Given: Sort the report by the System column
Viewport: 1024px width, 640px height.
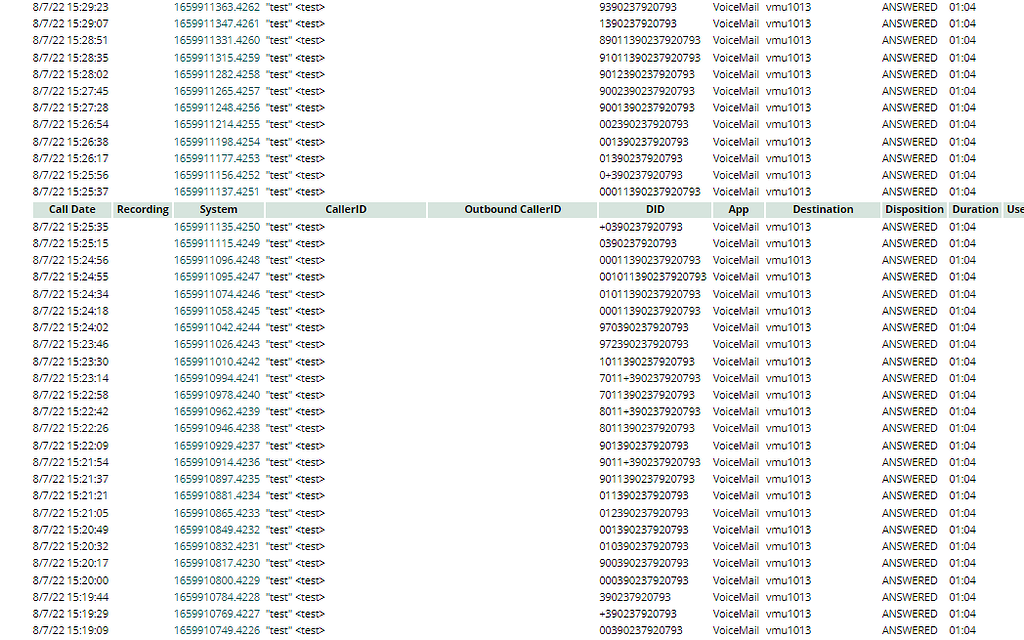Looking at the screenshot, I should pos(218,209).
